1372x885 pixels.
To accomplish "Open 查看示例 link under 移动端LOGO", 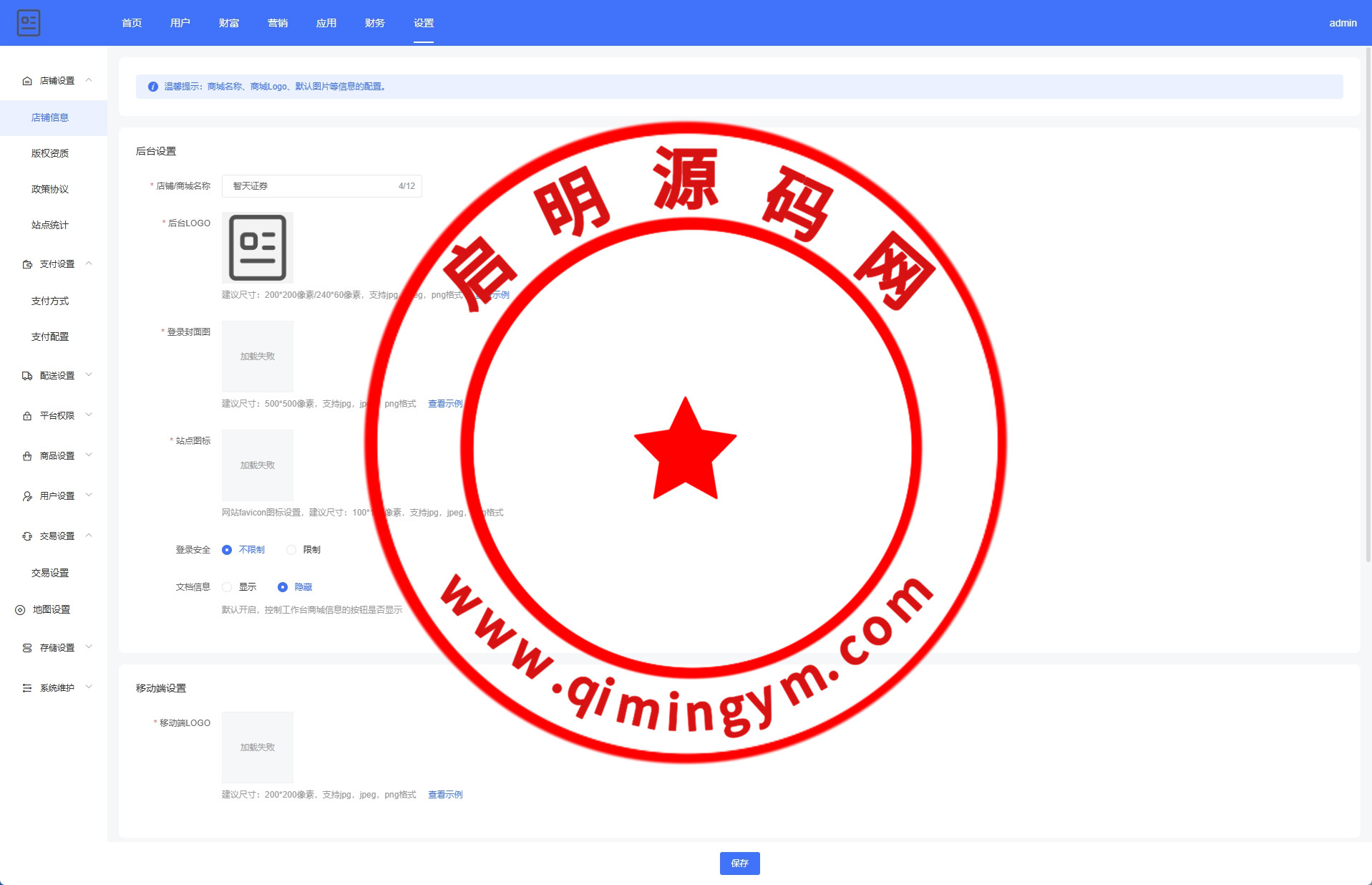I will pyautogui.click(x=445, y=795).
